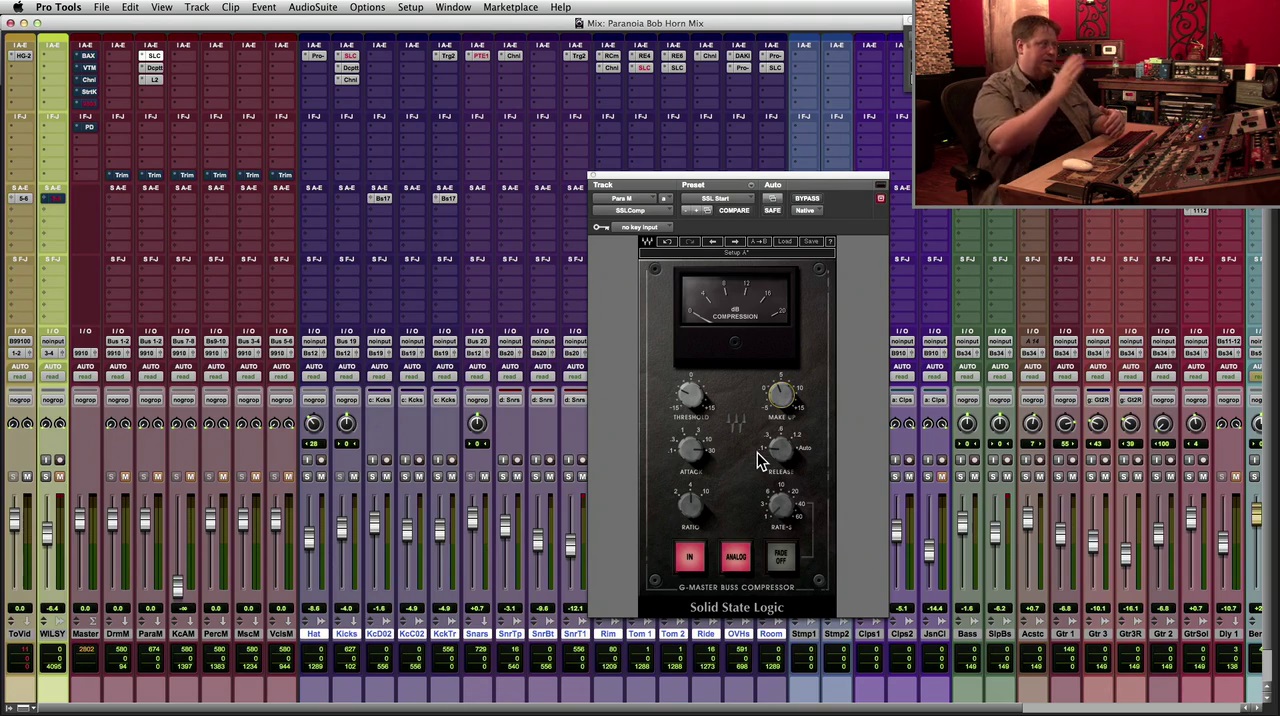Click the Ratio knob on compressor
This screenshot has width=1280, height=716.
pyautogui.click(x=691, y=506)
